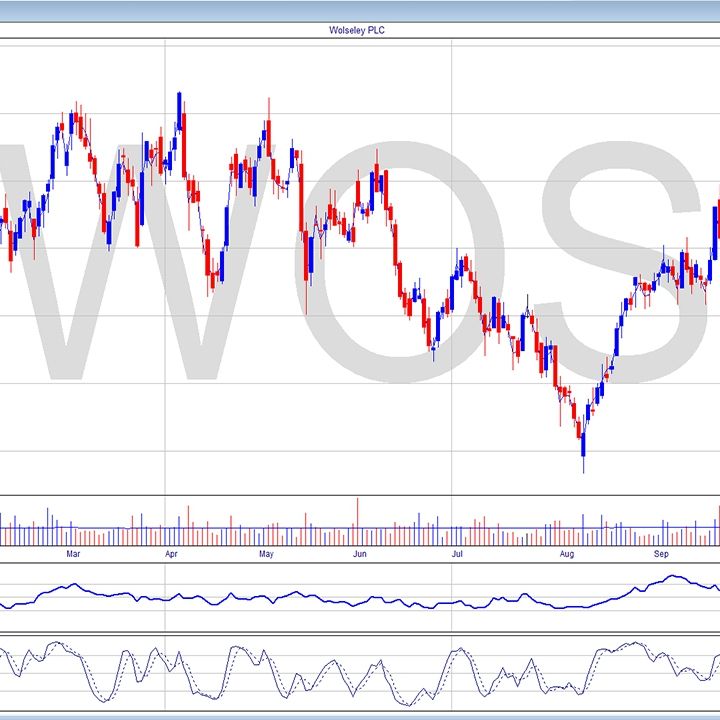Click the September peak of the blue indicator line

675,577
